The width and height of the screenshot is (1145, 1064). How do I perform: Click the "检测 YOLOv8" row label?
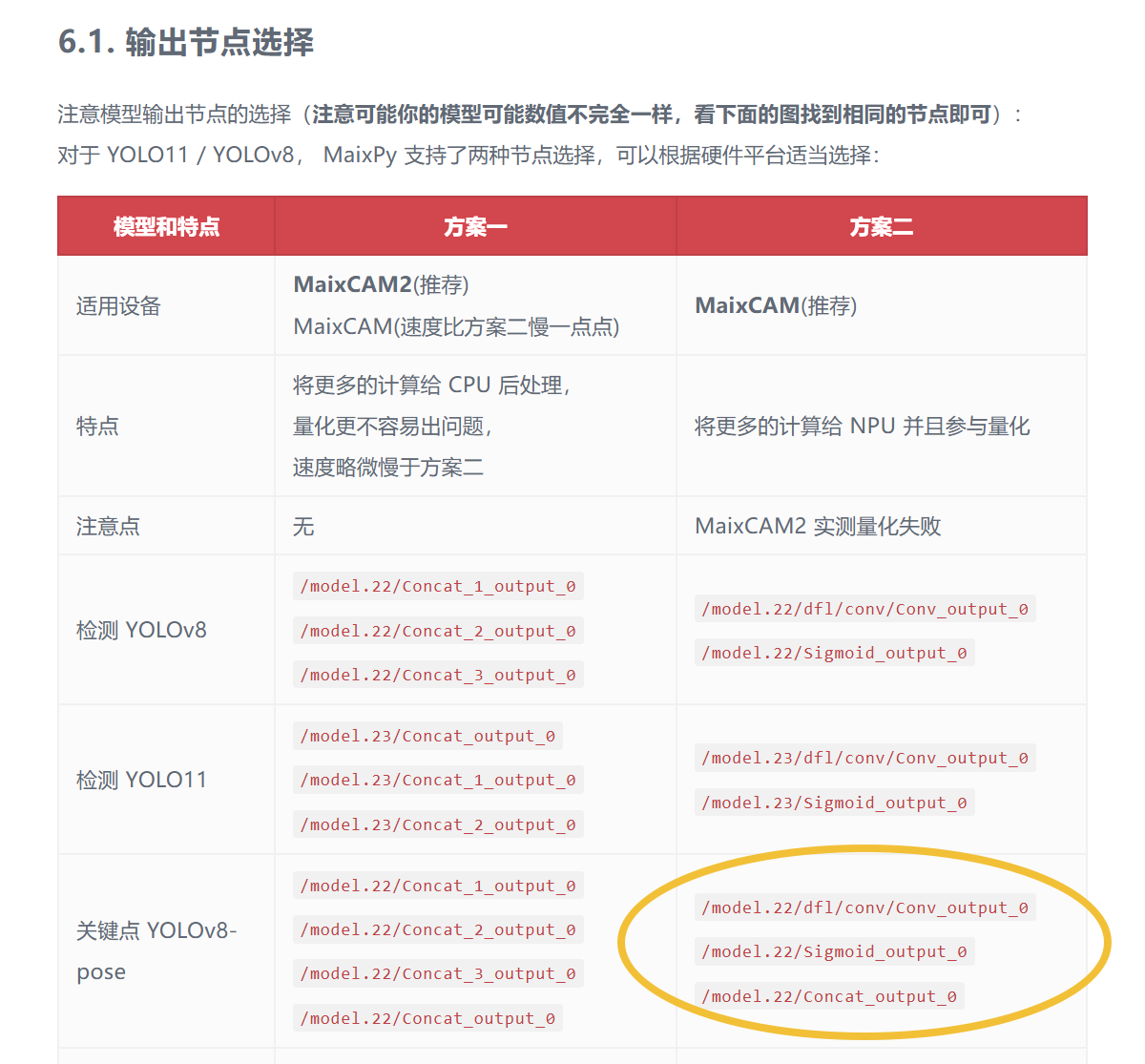[141, 630]
